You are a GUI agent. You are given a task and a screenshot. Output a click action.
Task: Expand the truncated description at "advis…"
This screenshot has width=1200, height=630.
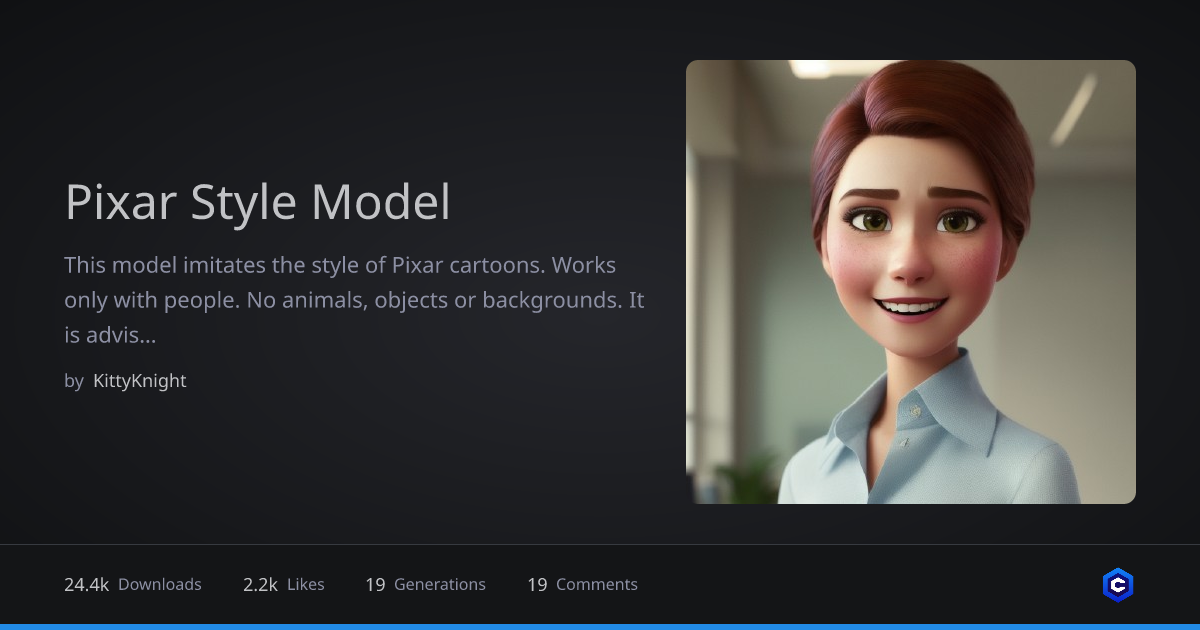click(x=125, y=336)
